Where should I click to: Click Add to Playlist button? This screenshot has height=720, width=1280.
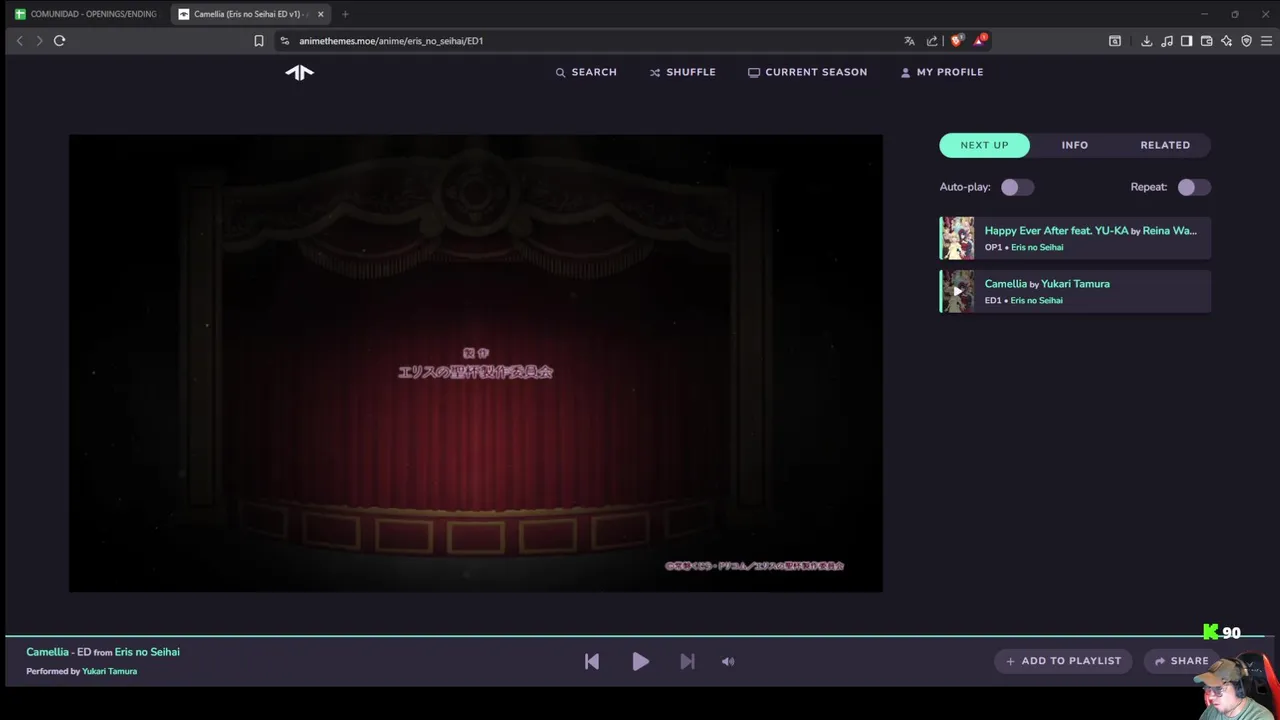coord(1063,661)
